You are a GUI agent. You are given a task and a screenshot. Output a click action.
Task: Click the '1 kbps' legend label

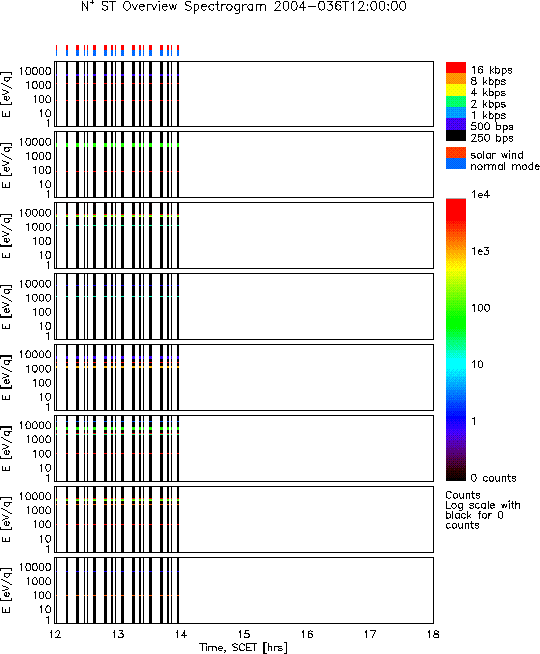pyautogui.click(x=488, y=115)
